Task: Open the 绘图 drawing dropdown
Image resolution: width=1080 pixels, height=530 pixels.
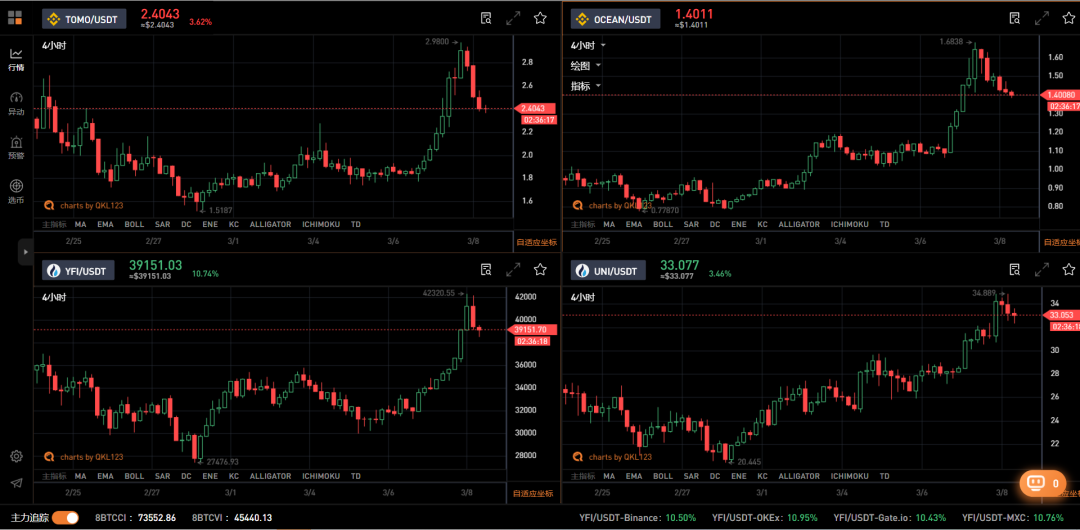Action: click(x=585, y=65)
